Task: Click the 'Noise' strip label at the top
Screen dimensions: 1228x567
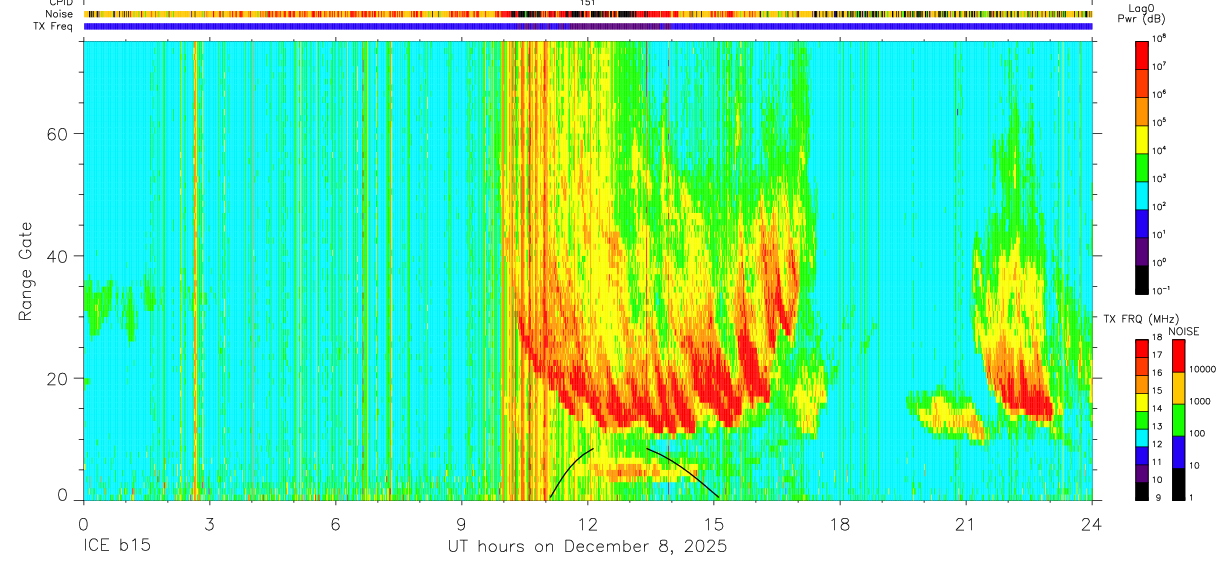Action: click(59, 14)
